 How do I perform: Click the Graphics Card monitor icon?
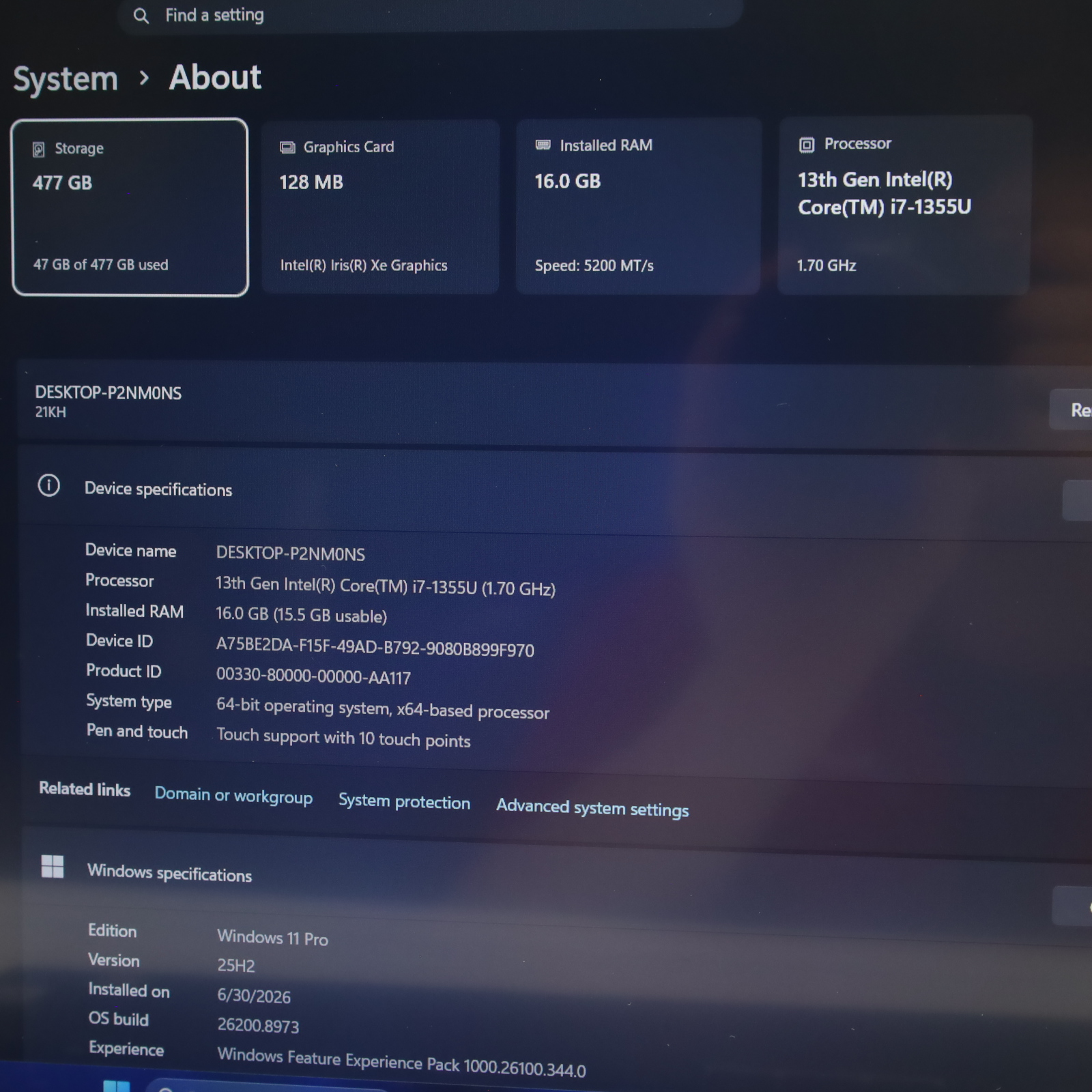click(x=287, y=147)
